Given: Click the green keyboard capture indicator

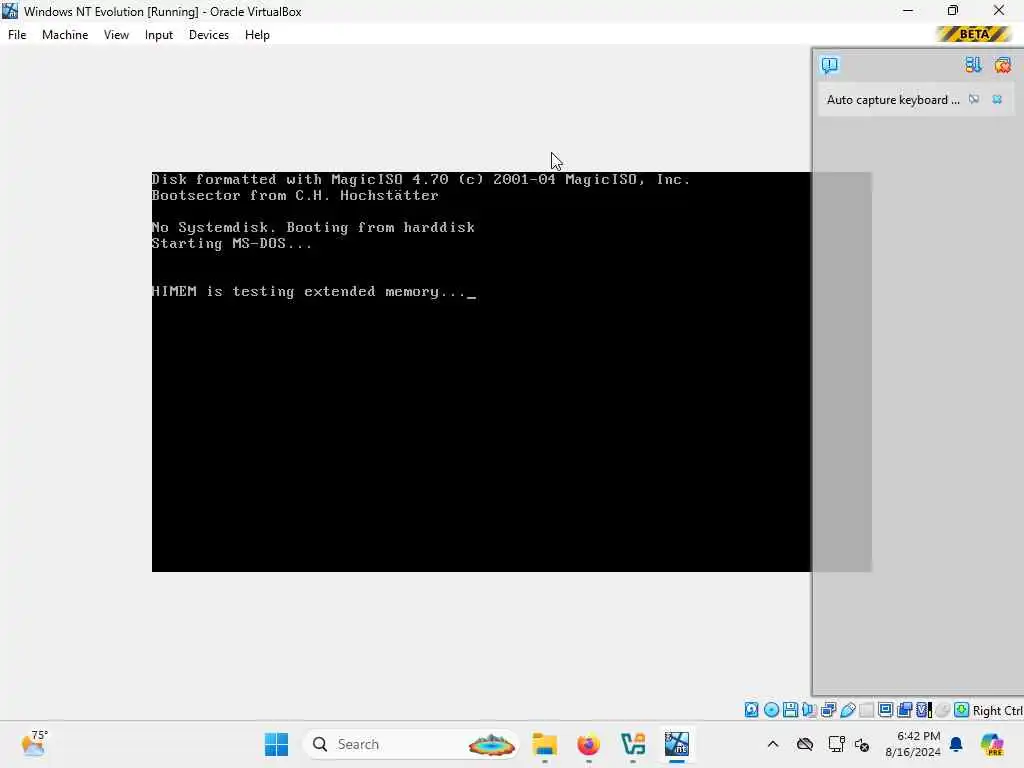Looking at the screenshot, I should 961,710.
